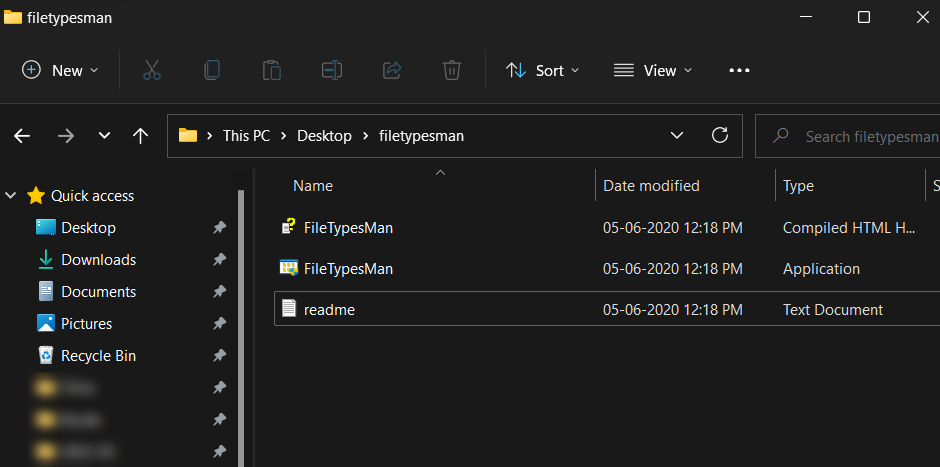Open Downloads in Quick access

[x=98, y=260]
